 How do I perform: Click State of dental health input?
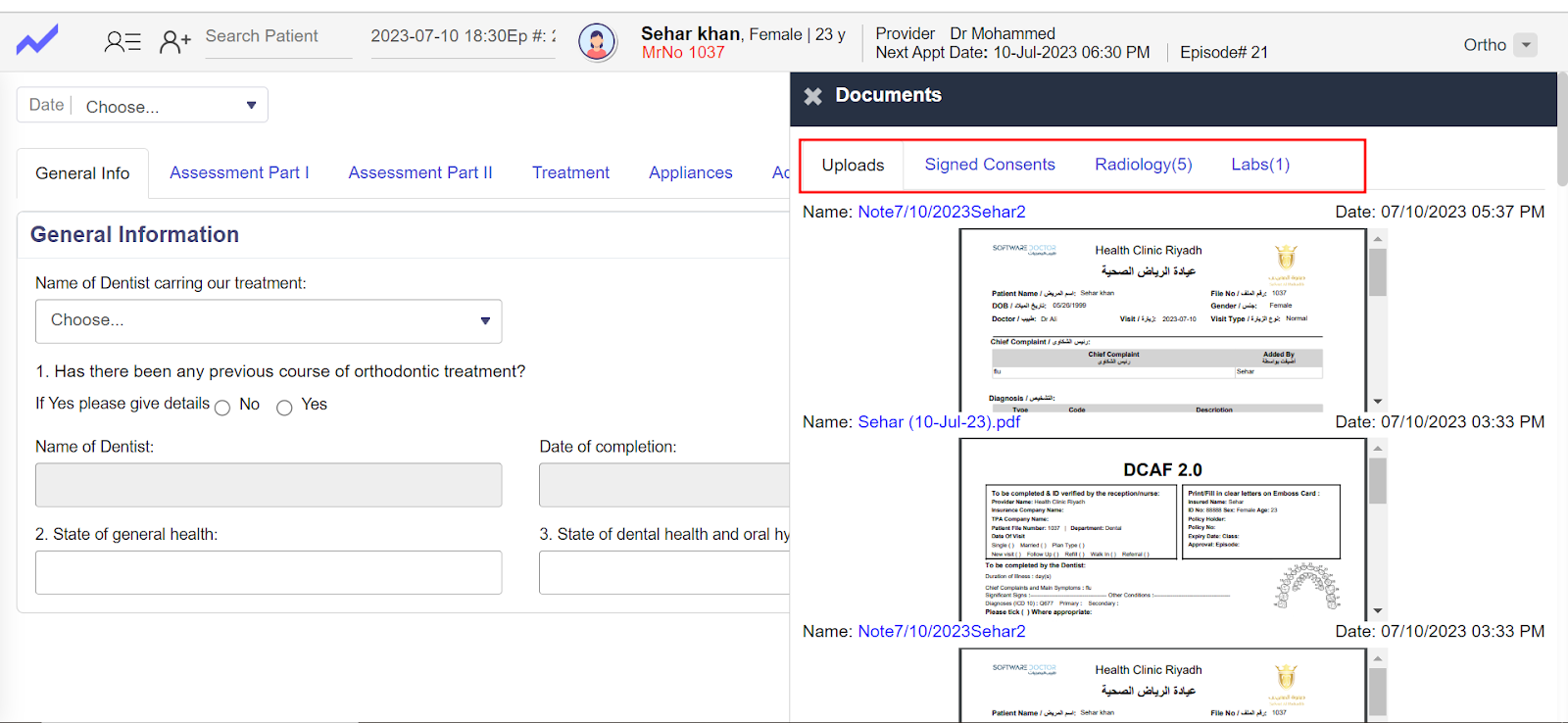[664, 572]
